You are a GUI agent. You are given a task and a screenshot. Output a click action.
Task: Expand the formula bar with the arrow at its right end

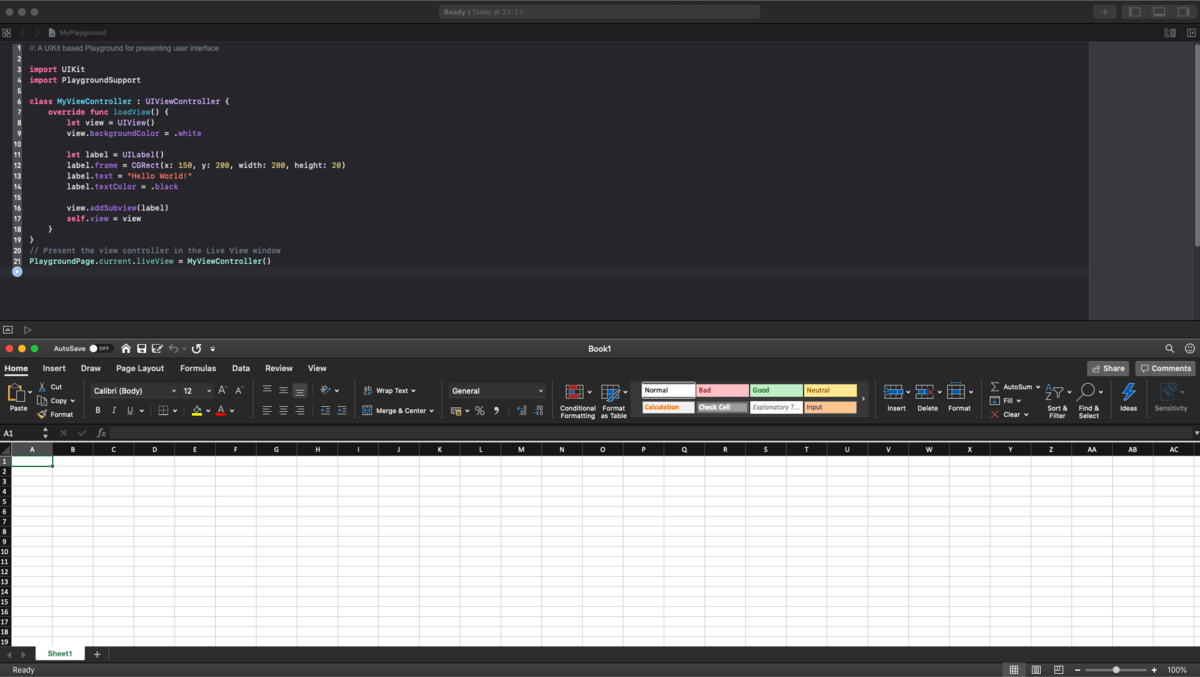[1195, 433]
